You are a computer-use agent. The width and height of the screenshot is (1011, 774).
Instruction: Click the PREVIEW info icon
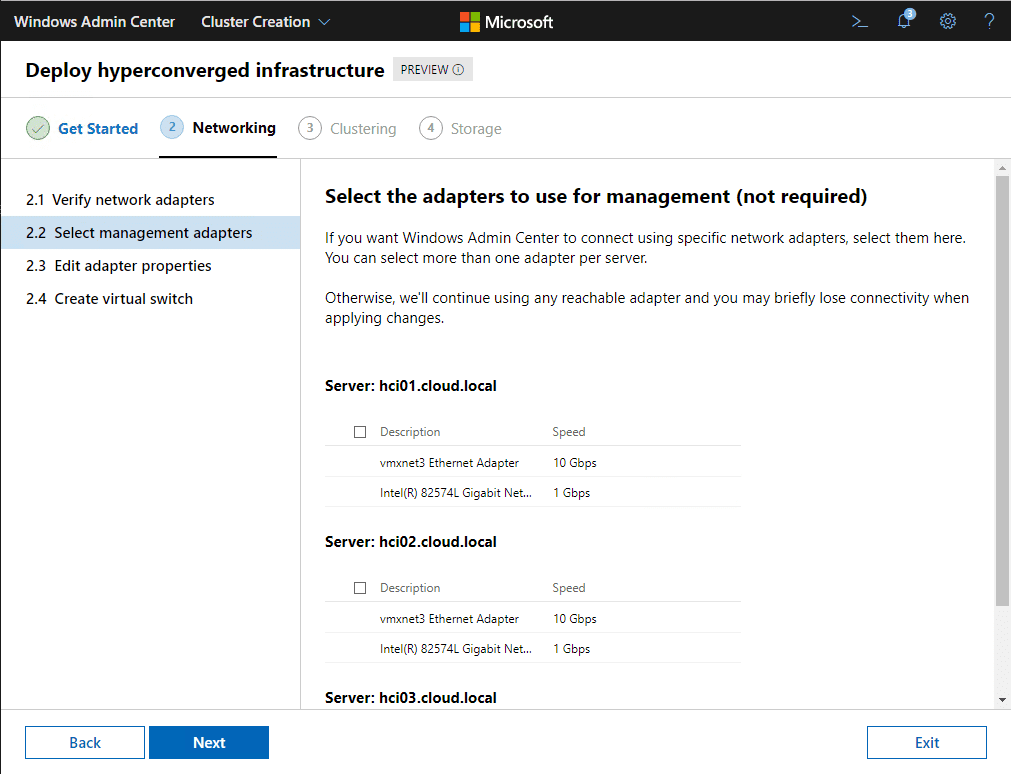[x=459, y=70]
